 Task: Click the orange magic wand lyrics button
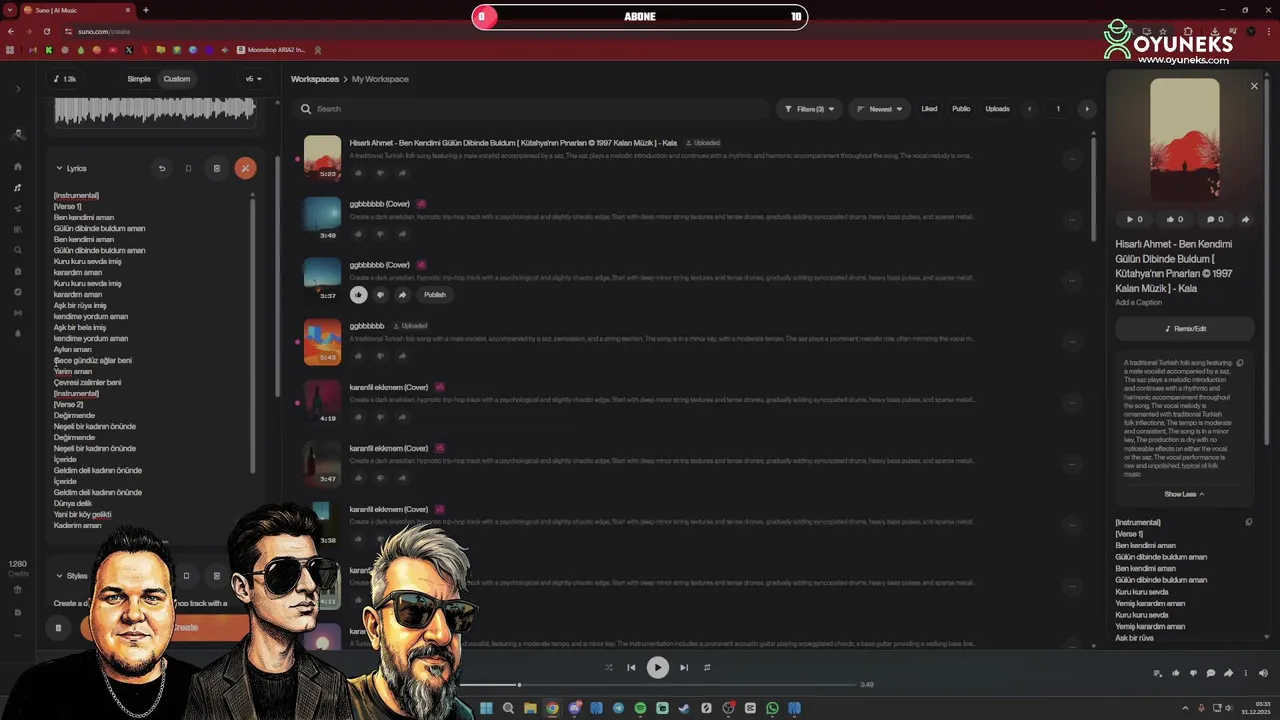coord(245,168)
